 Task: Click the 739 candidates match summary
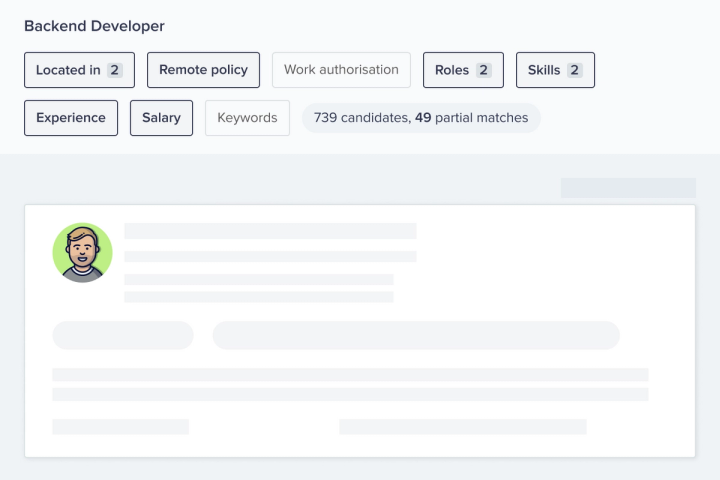point(421,118)
